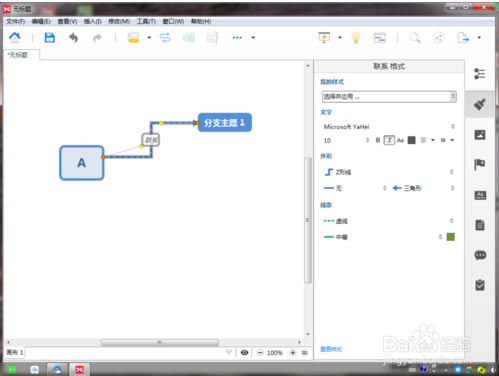This screenshot has width=499, height=376.
Task: Open the Microsoft YaHei font dropdown
Action: 389,126
